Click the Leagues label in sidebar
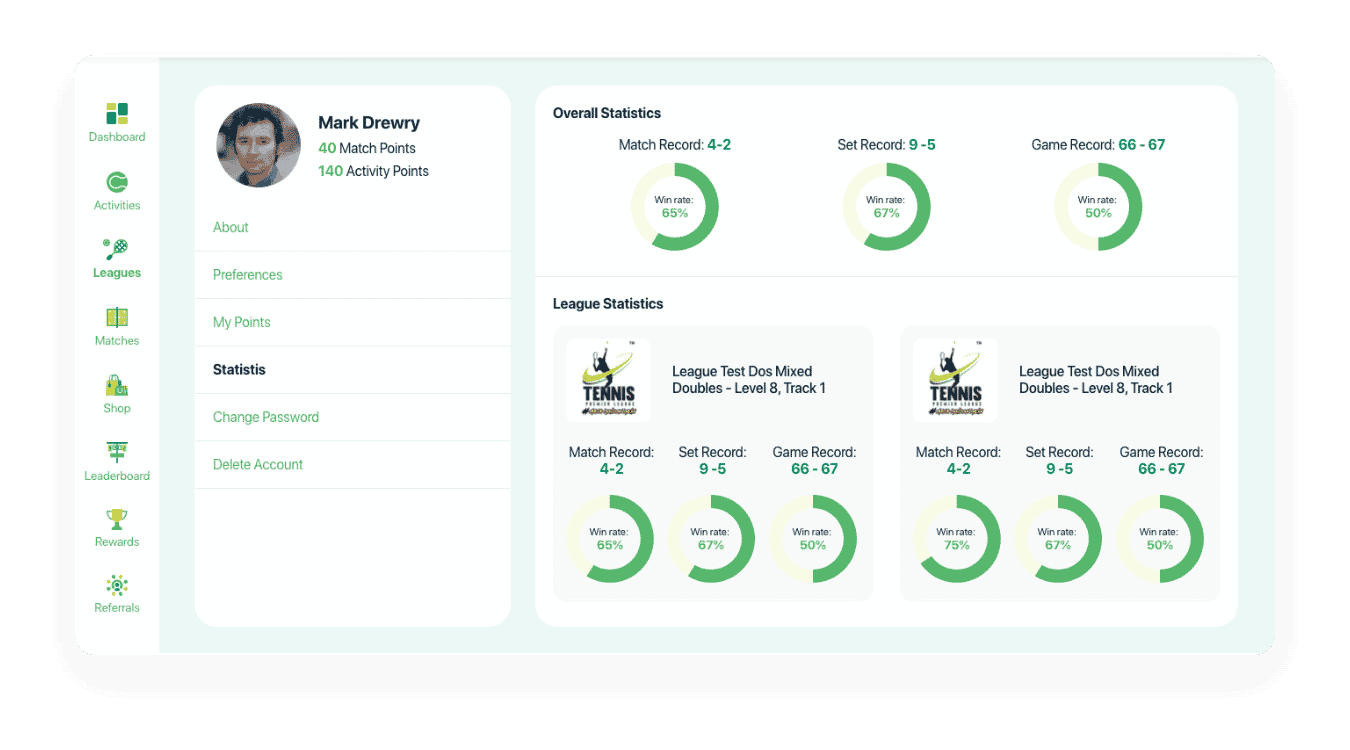The height and width of the screenshot is (750, 1350). (117, 273)
